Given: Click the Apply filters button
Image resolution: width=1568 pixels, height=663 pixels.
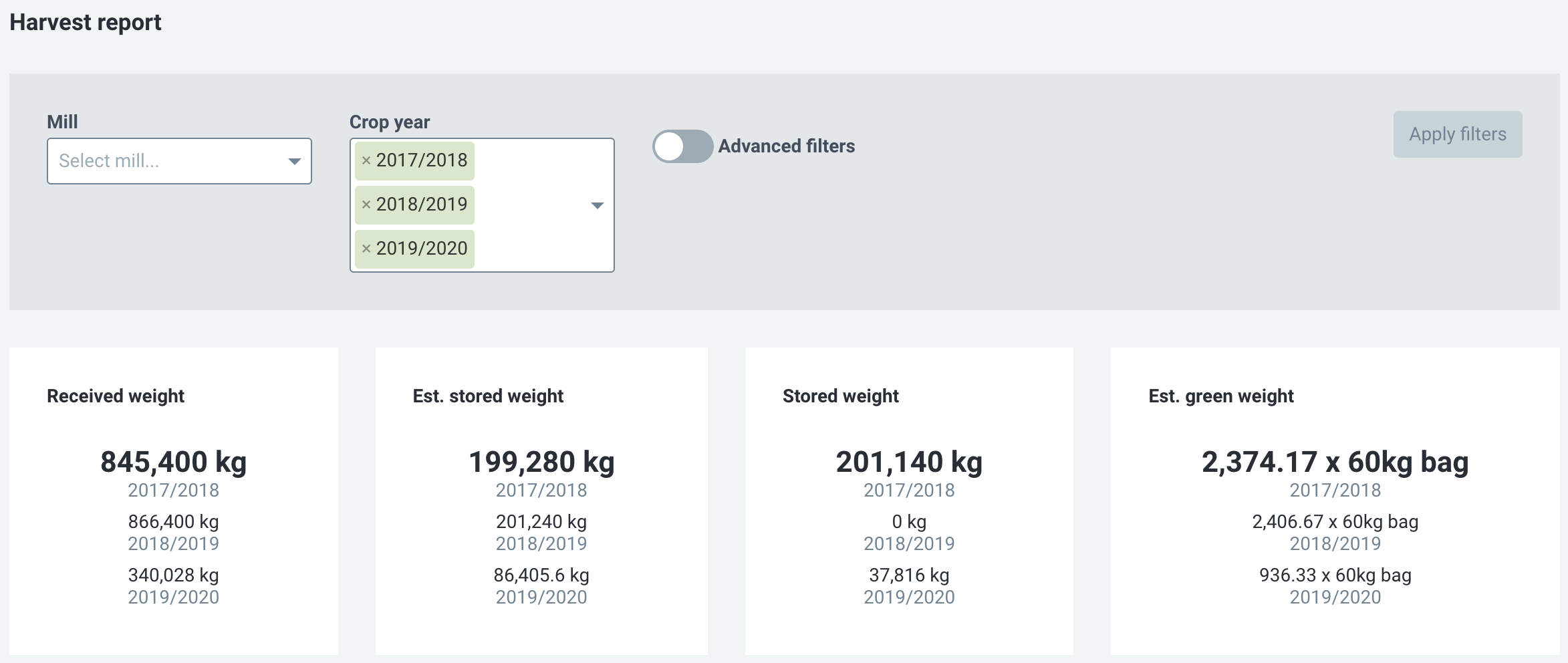Looking at the screenshot, I should [x=1458, y=134].
